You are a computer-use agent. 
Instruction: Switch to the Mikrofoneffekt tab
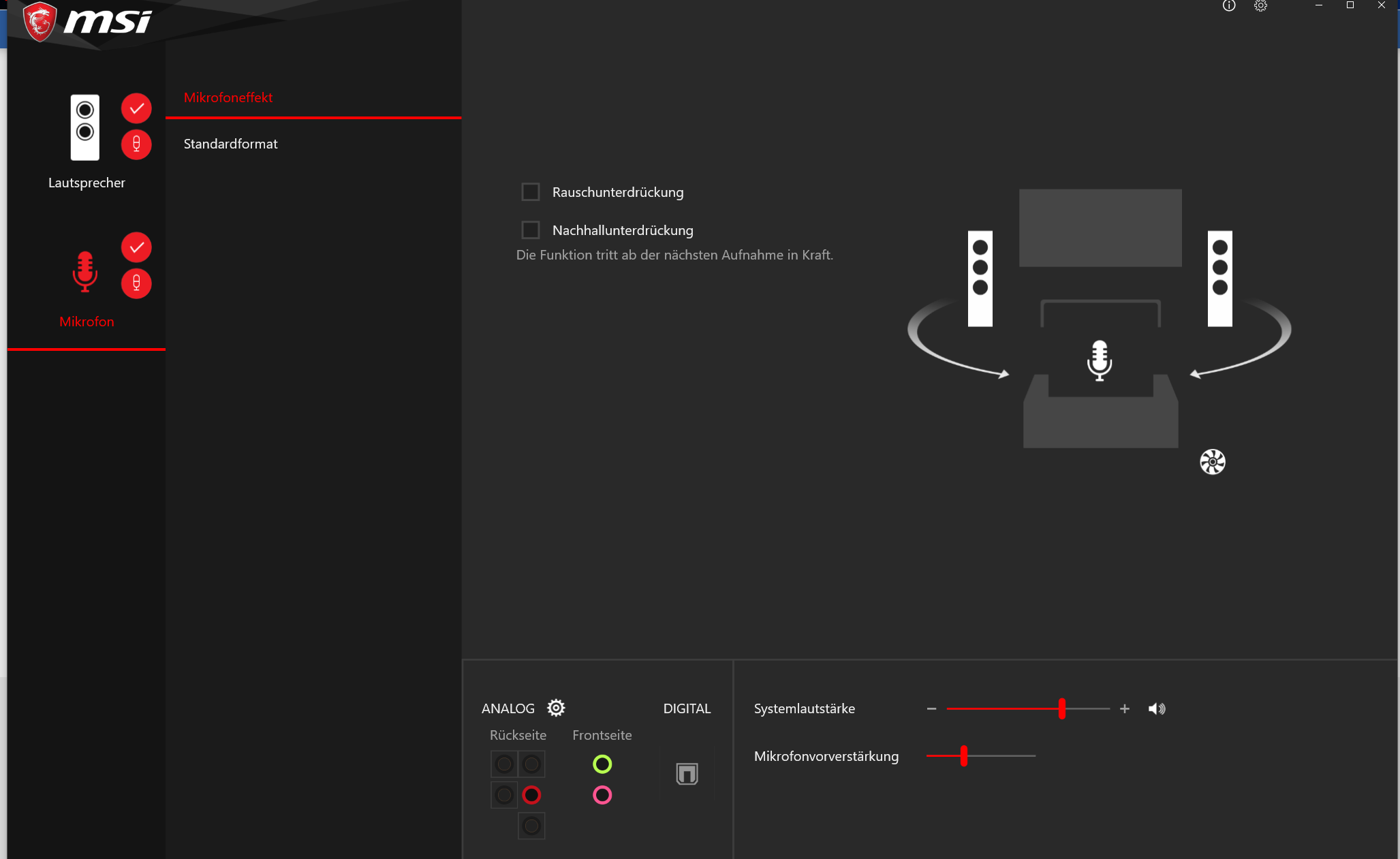228,97
